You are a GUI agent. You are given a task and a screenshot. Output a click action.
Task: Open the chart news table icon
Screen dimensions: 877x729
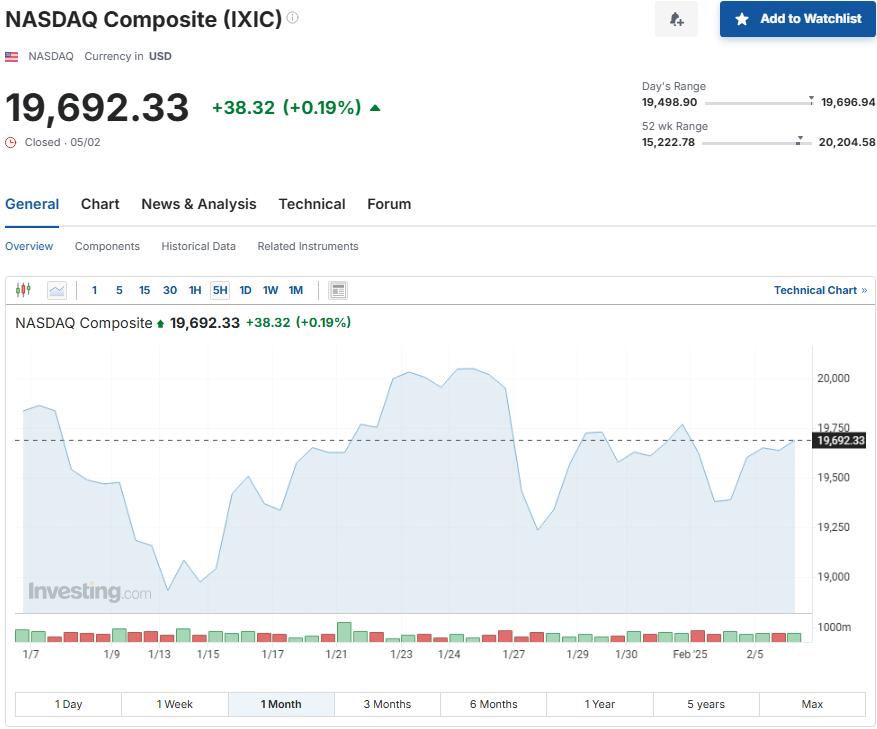point(338,290)
